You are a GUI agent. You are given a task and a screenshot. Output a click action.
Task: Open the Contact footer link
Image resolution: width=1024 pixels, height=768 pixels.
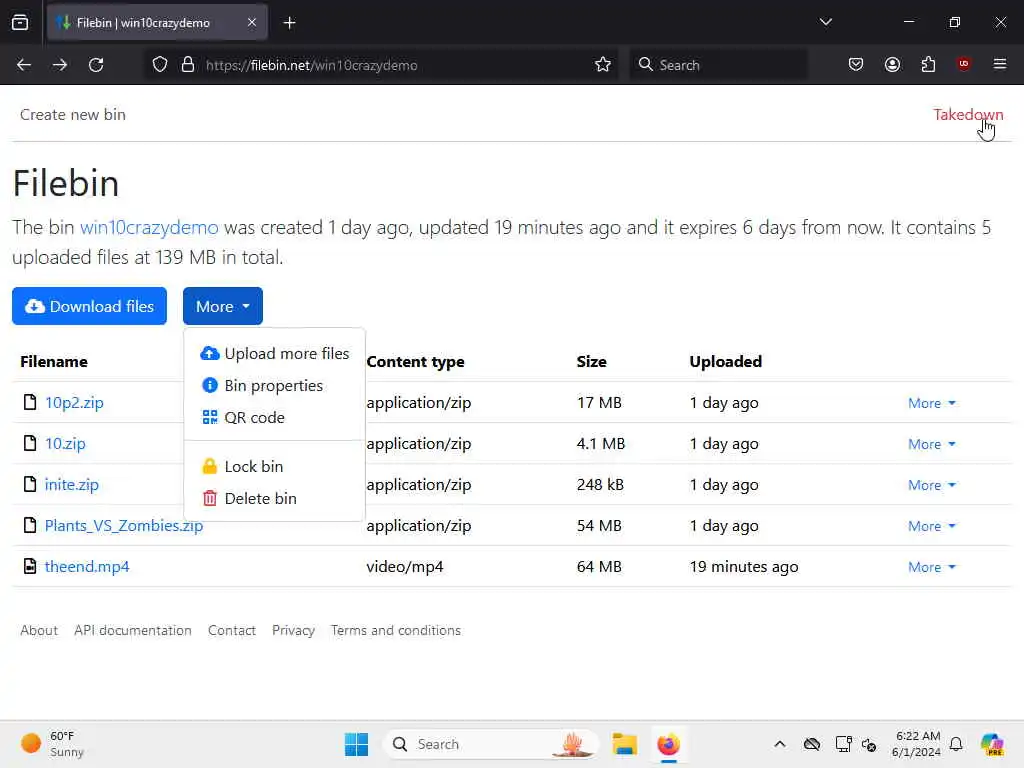232,630
